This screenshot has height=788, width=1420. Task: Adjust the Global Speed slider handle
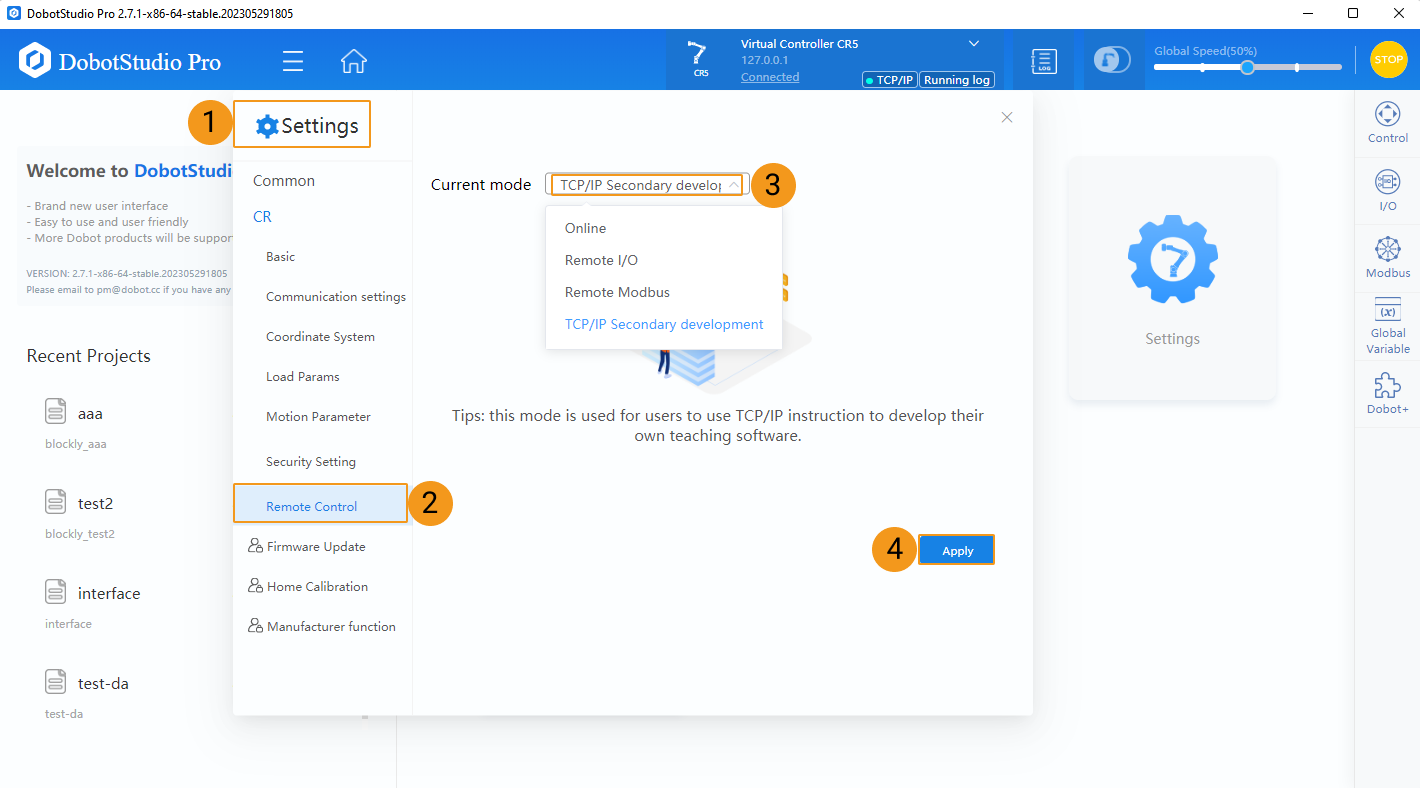(x=1247, y=67)
